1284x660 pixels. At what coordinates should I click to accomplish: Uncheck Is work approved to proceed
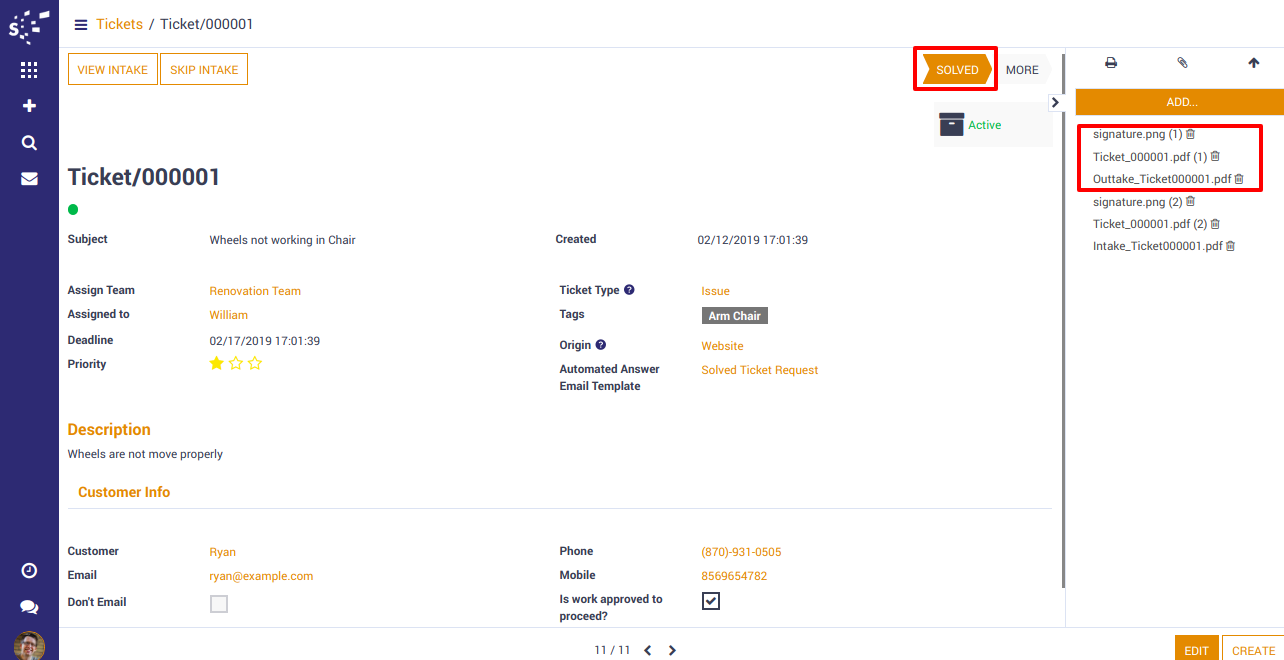point(711,601)
